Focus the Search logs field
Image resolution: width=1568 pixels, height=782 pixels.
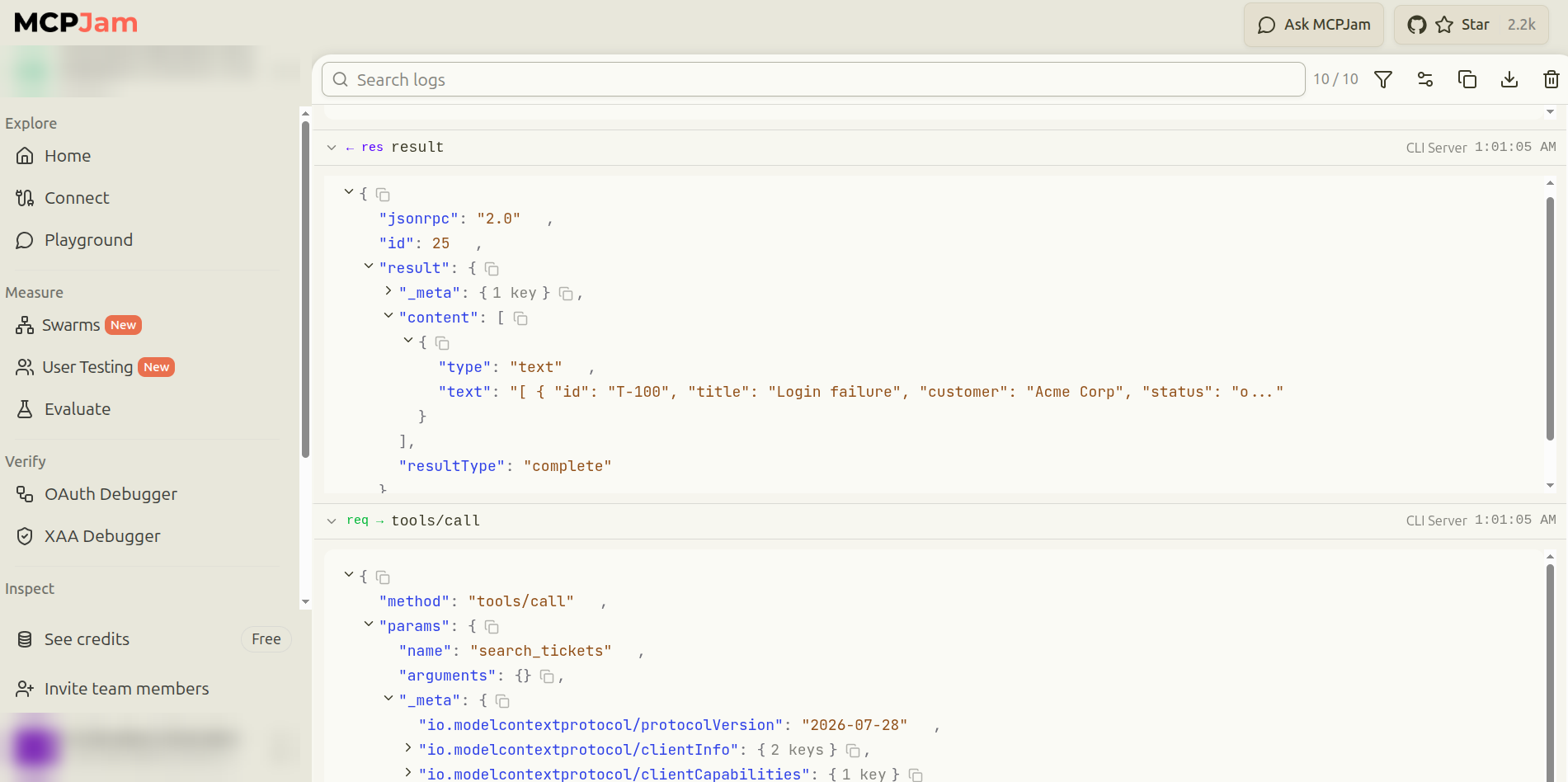[813, 79]
